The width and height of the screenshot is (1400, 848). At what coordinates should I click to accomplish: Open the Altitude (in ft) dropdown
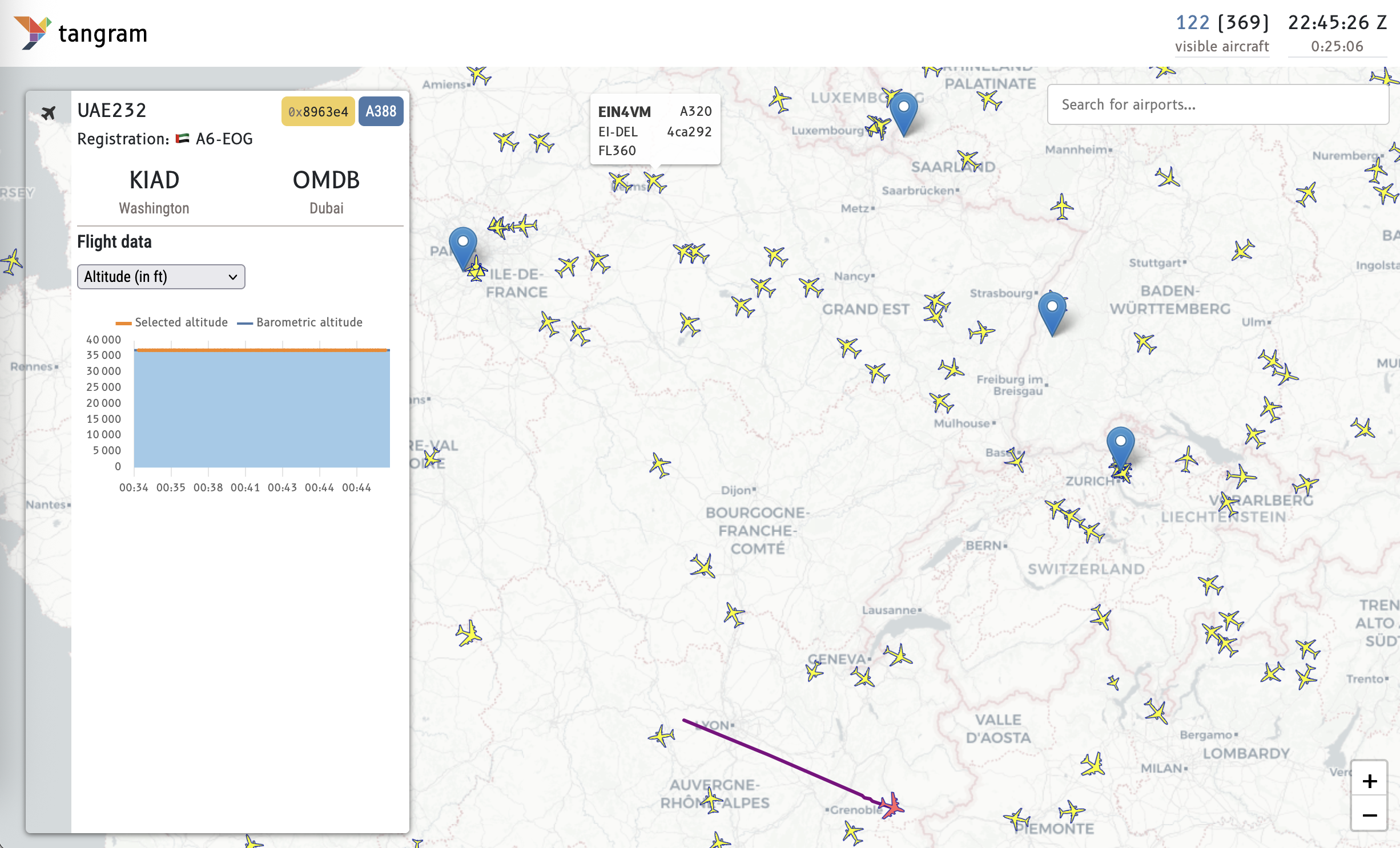[161, 277]
